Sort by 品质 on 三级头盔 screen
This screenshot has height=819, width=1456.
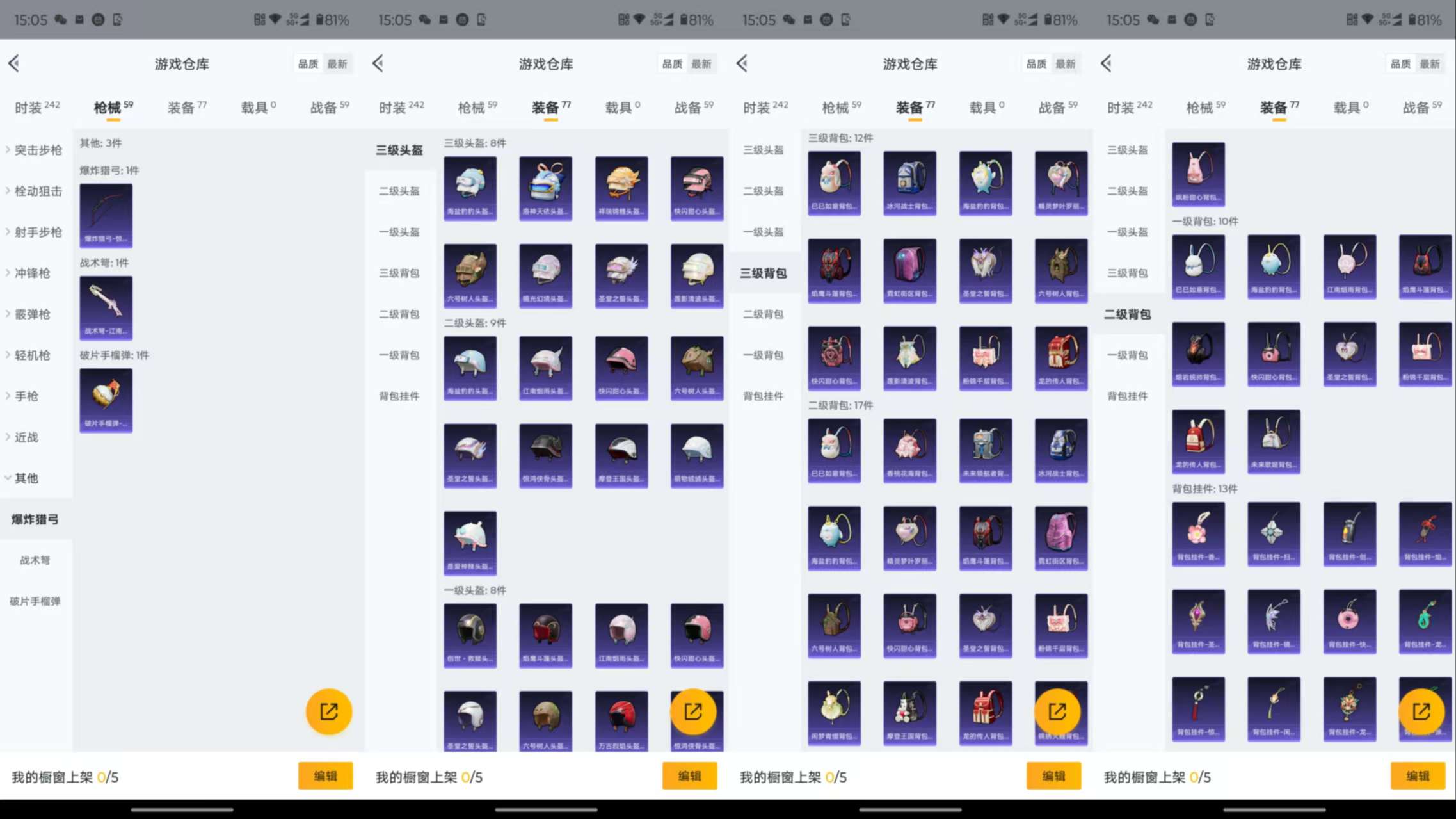pos(672,63)
